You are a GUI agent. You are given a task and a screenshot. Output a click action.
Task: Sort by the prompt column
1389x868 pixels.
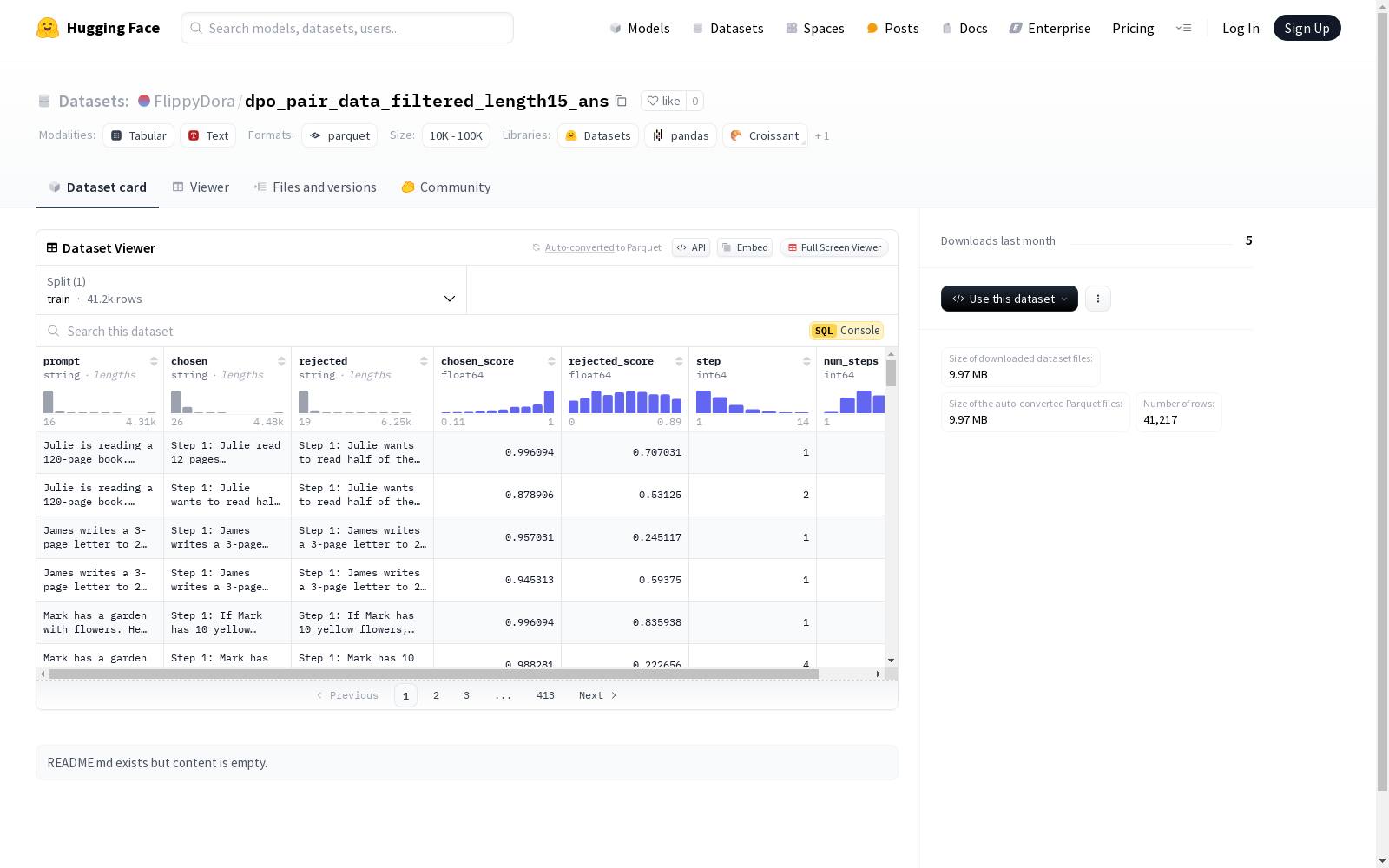pos(154,361)
